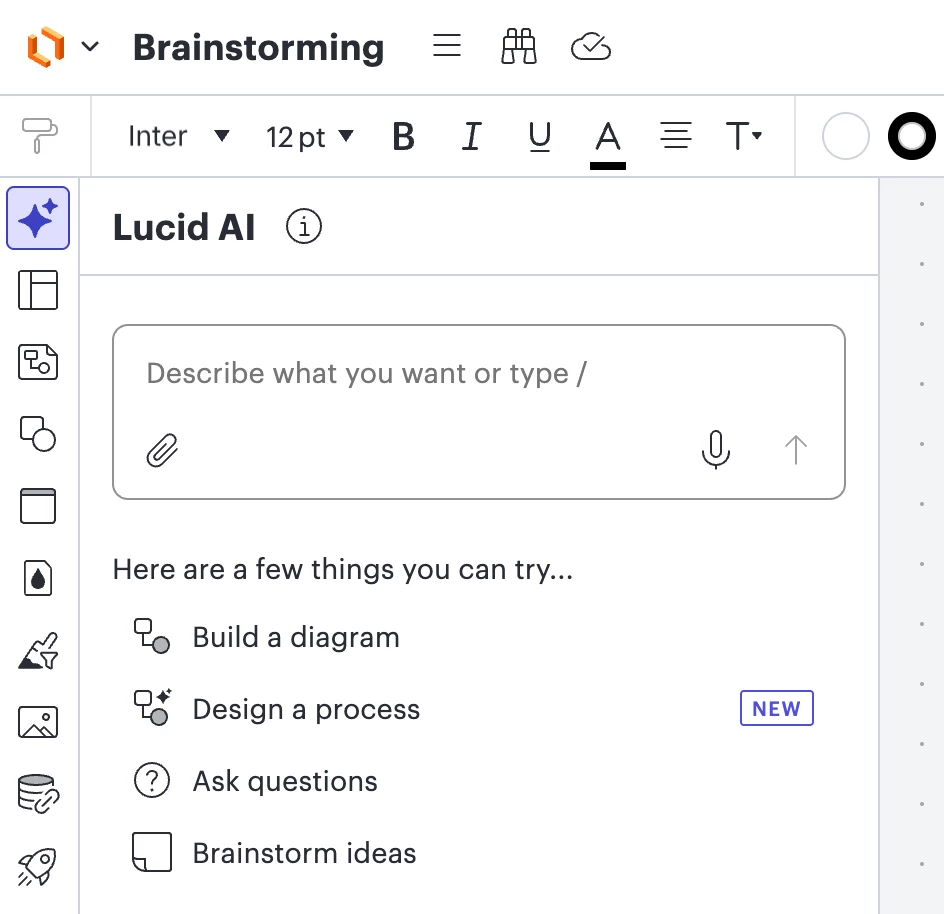The width and height of the screenshot is (944, 914).
Task: Select the paint roller format painter
Action: click(39, 135)
